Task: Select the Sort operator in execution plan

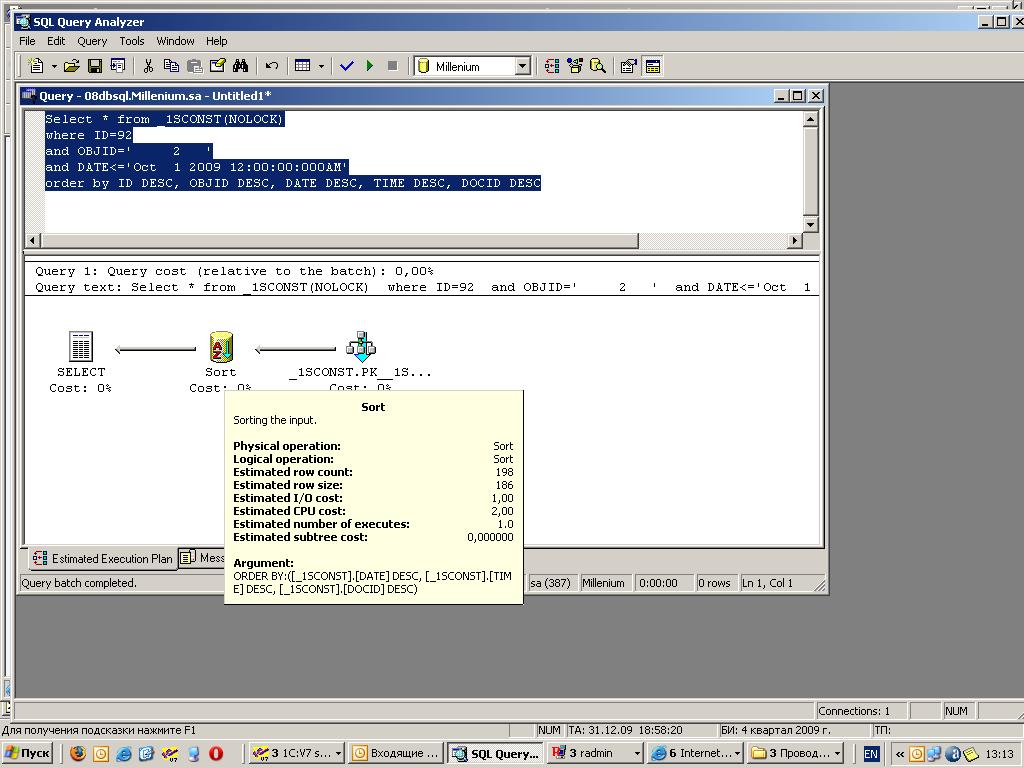Action: pyautogui.click(x=221, y=349)
